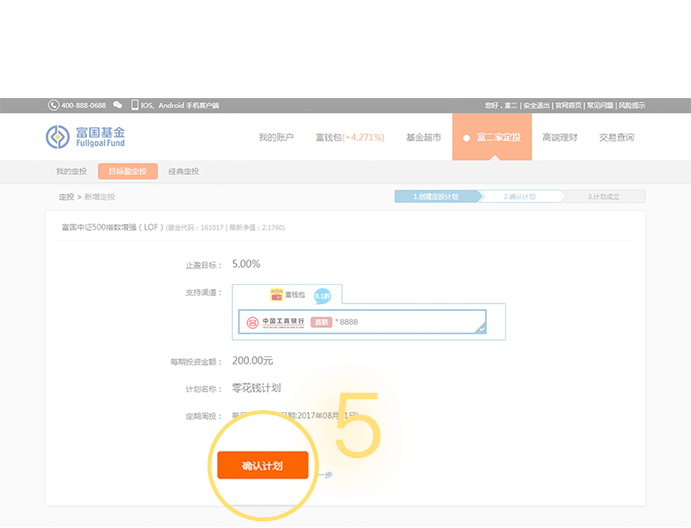Open 我的账户 in main navigation
The height and width of the screenshot is (528, 691).
pyautogui.click(x=276, y=137)
